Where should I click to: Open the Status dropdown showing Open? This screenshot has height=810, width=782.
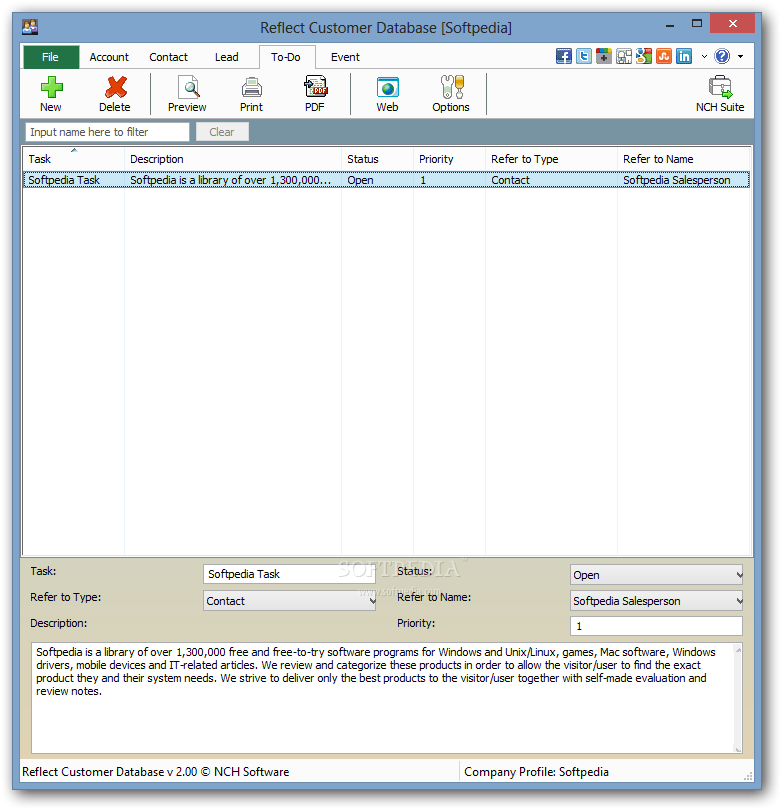point(656,574)
